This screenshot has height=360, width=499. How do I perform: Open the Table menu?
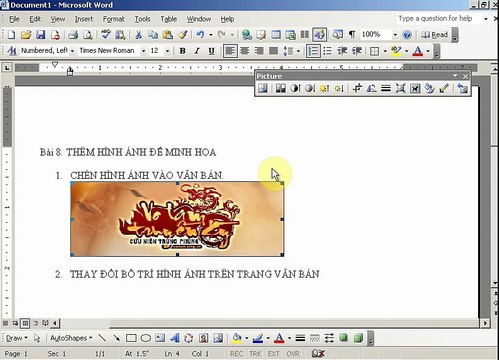169,19
